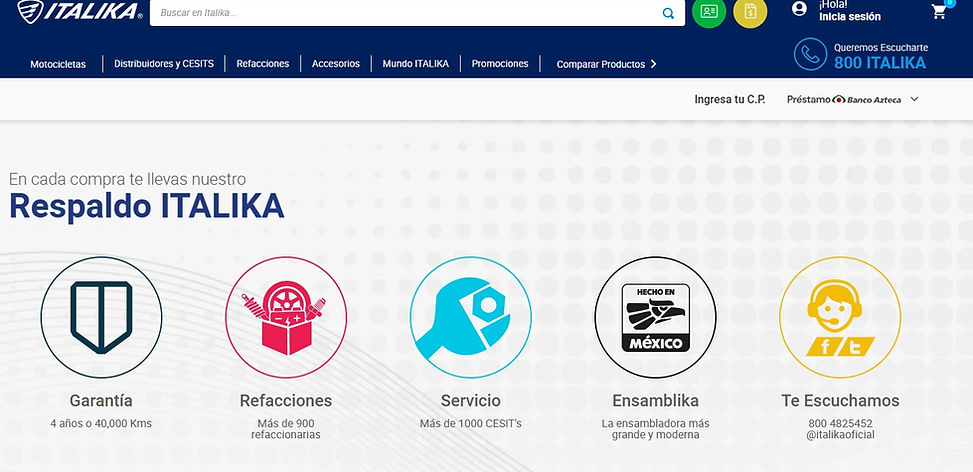
Task: Click the Garantía shield icon
Action: (101, 317)
